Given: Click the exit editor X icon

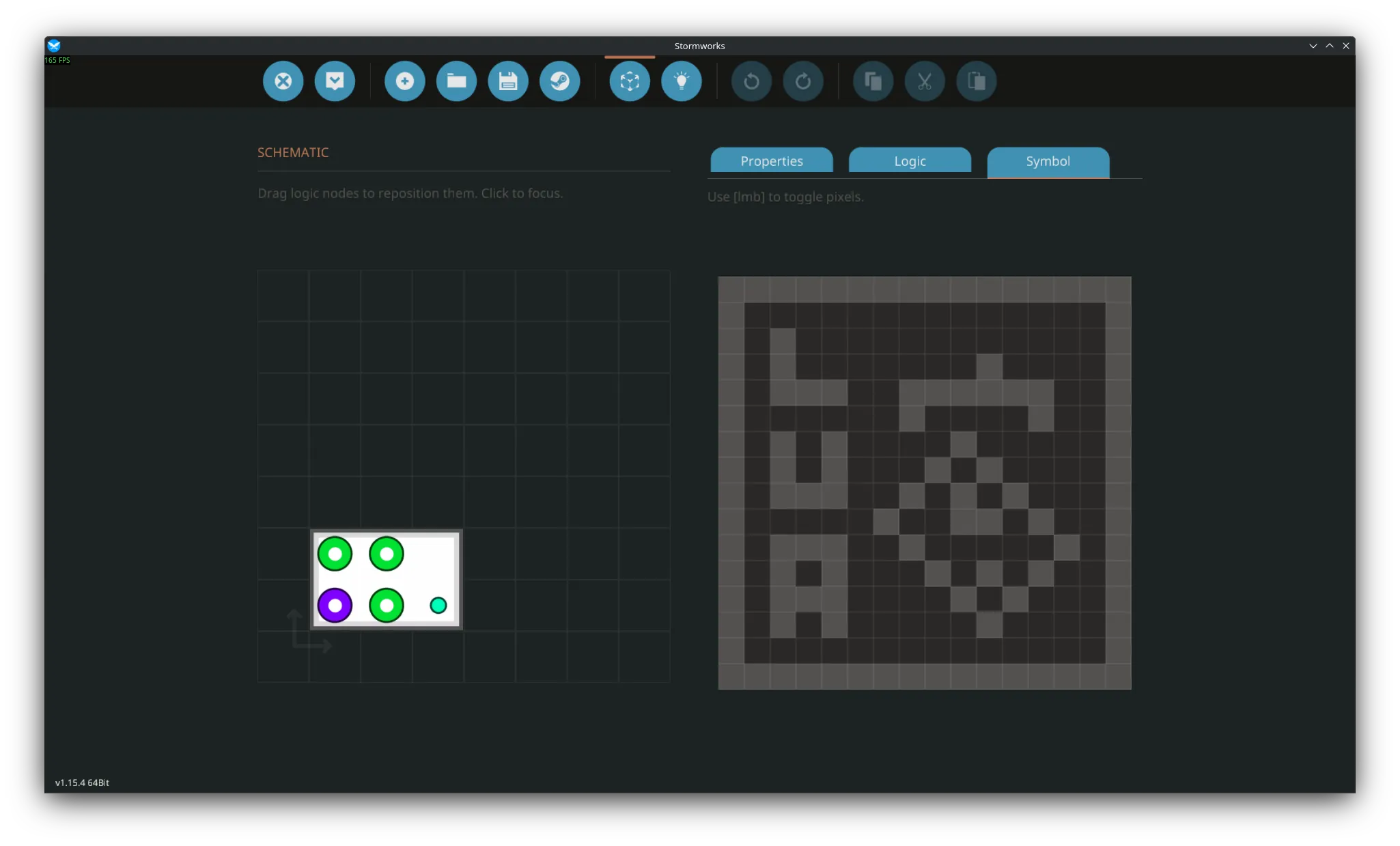Looking at the screenshot, I should (x=283, y=81).
